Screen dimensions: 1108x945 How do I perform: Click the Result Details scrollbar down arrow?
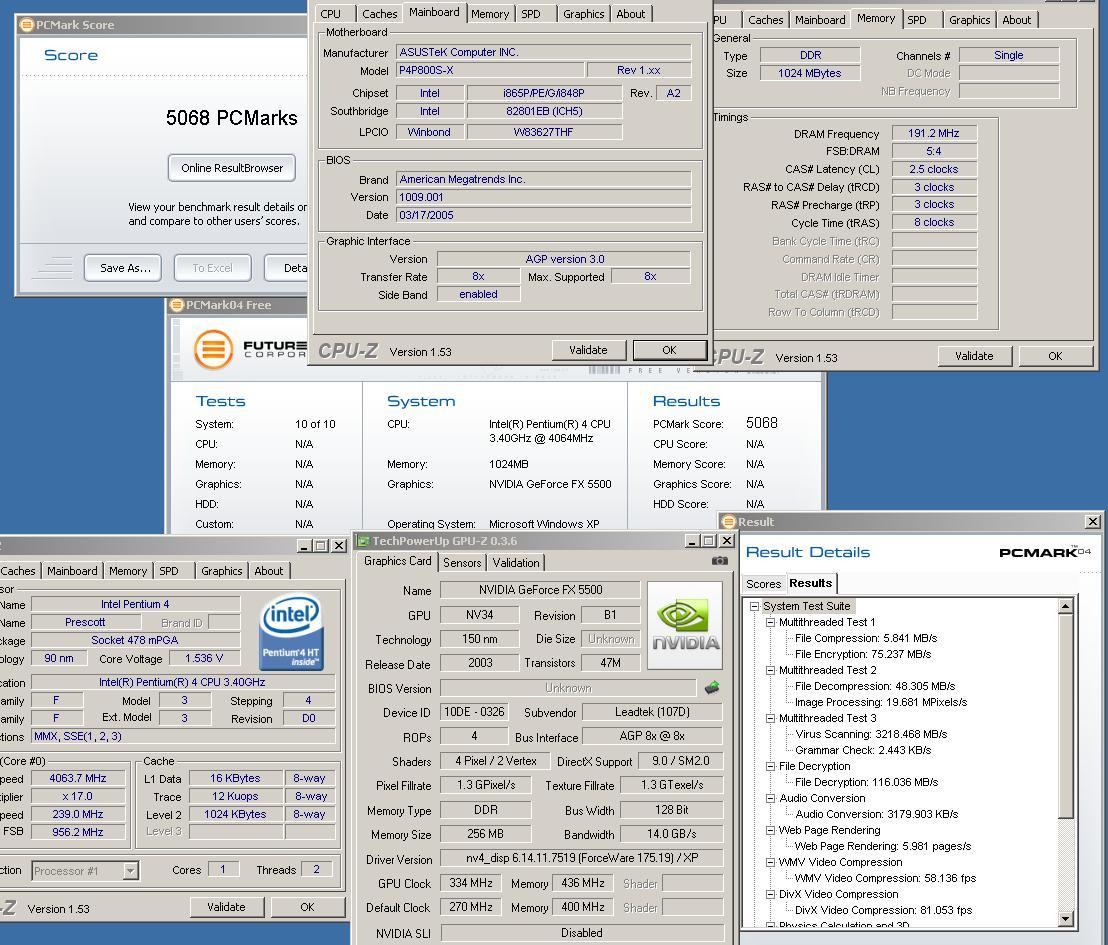[x=1066, y=918]
